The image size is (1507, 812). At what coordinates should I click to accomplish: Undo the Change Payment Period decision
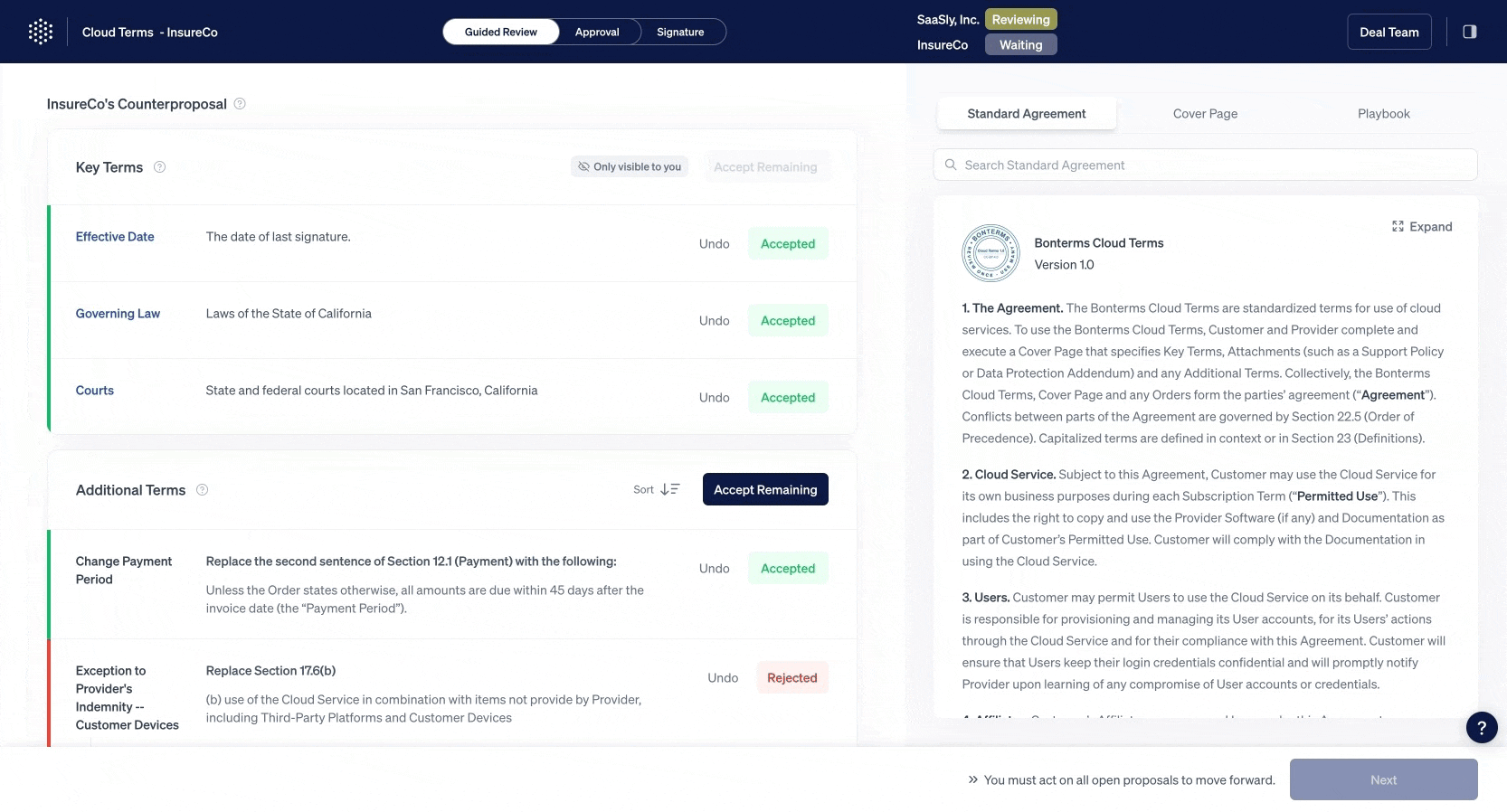click(714, 569)
